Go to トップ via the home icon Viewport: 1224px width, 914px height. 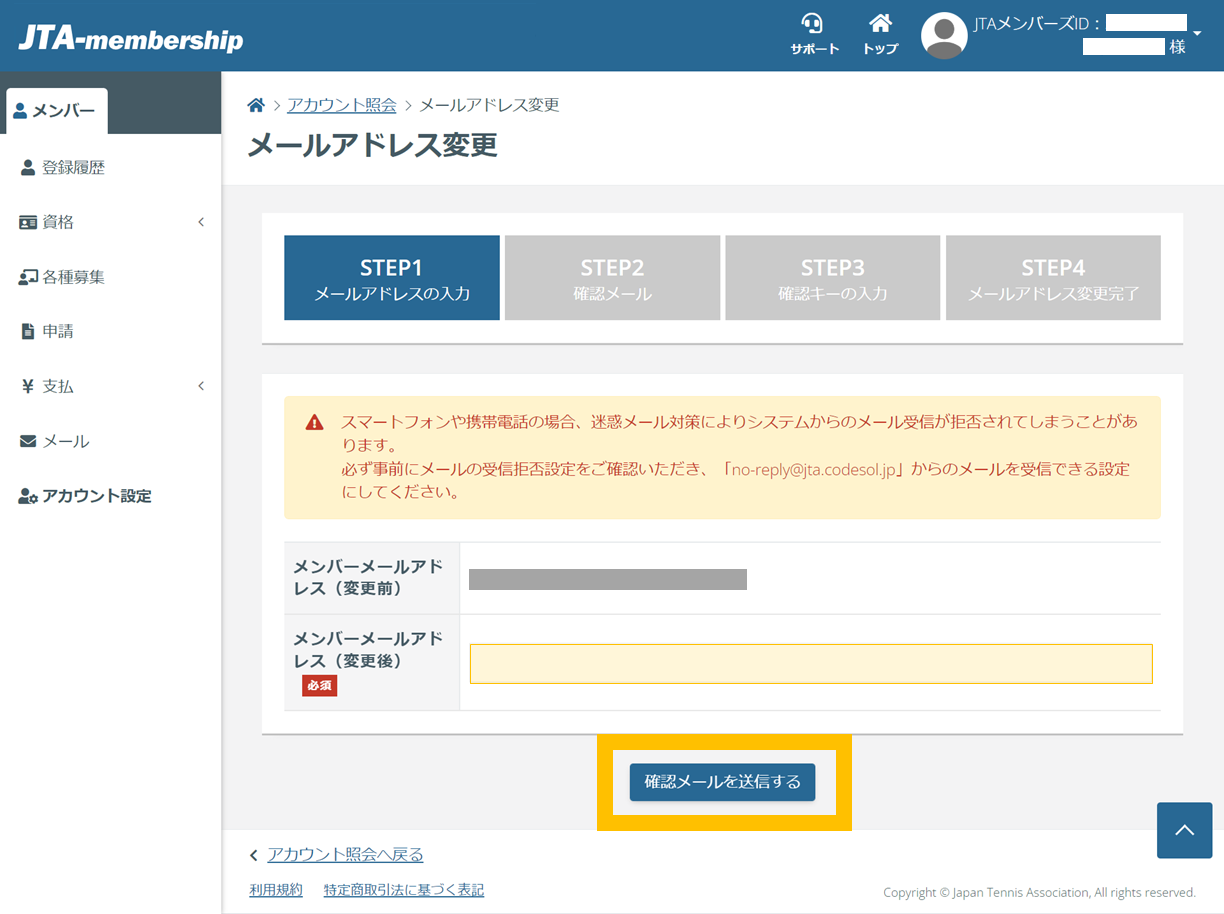pyautogui.click(x=879, y=32)
